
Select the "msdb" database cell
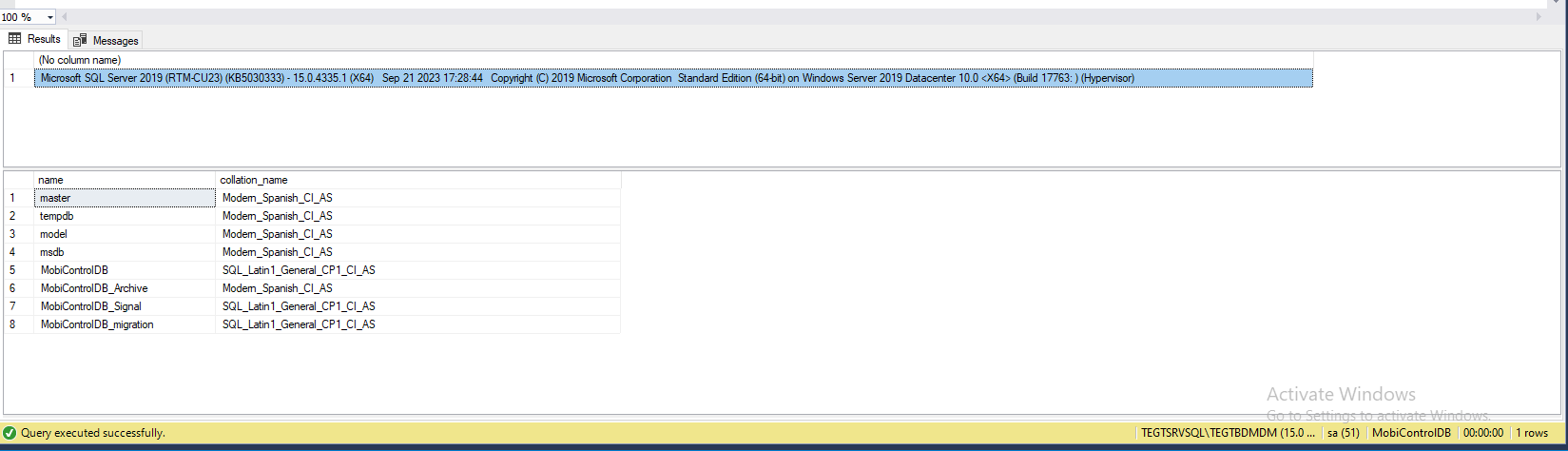(125, 252)
